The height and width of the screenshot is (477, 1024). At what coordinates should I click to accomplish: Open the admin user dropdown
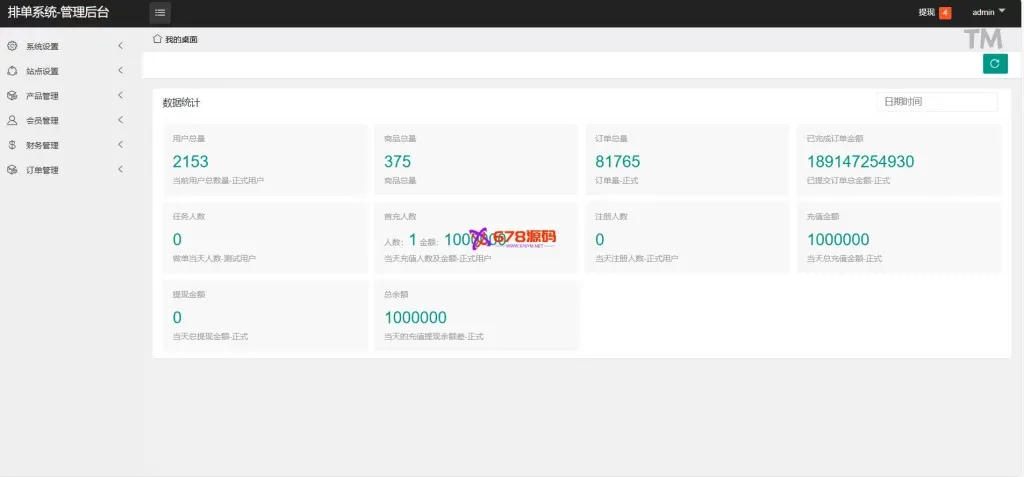988,12
